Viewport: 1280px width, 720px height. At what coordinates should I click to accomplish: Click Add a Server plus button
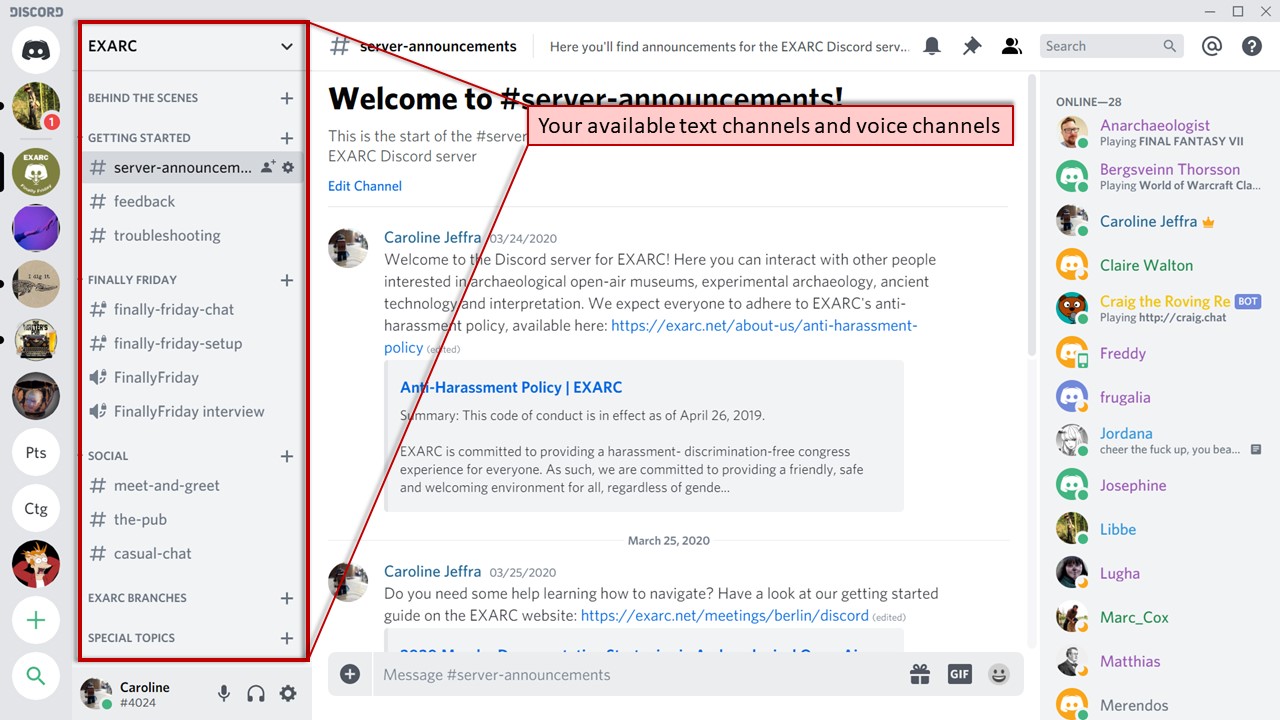(36, 621)
